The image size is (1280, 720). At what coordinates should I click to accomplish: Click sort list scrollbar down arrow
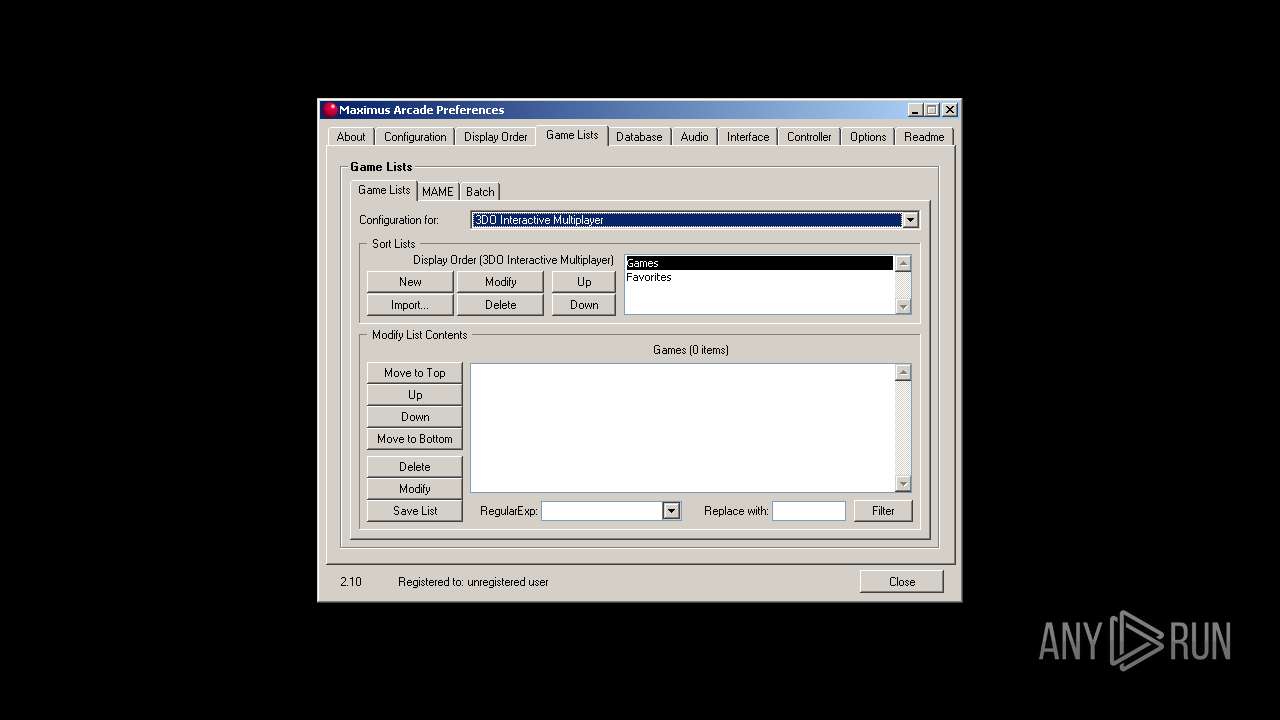click(903, 306)
